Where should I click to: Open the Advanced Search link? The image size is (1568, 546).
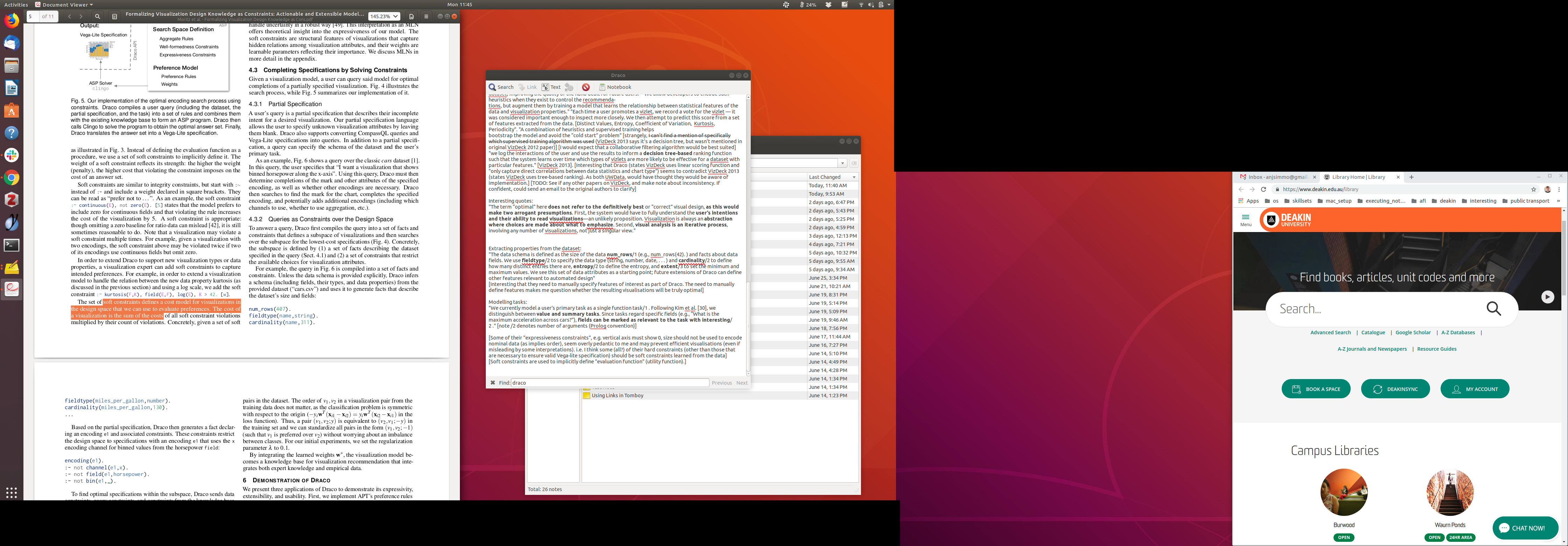coord(1330,333)
